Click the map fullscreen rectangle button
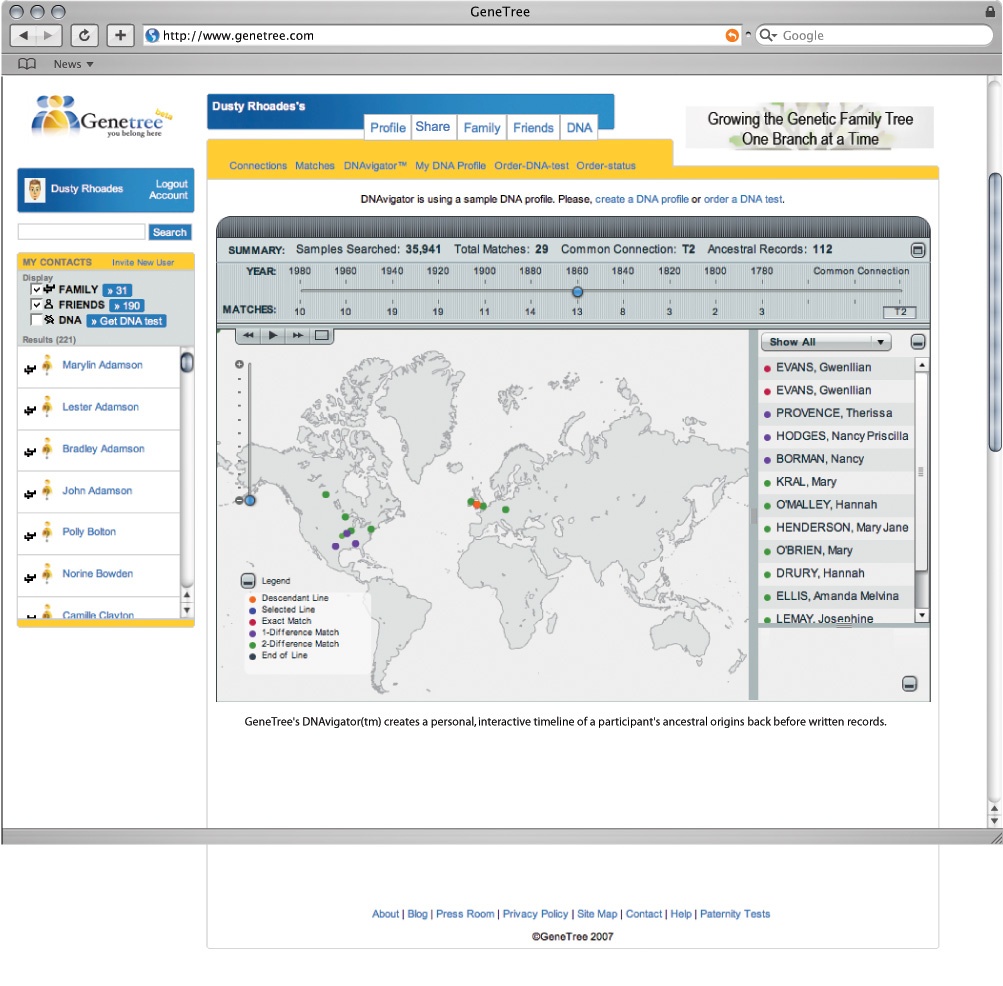Viewport: 1003px width, 986px height. [x=322, y=335]
